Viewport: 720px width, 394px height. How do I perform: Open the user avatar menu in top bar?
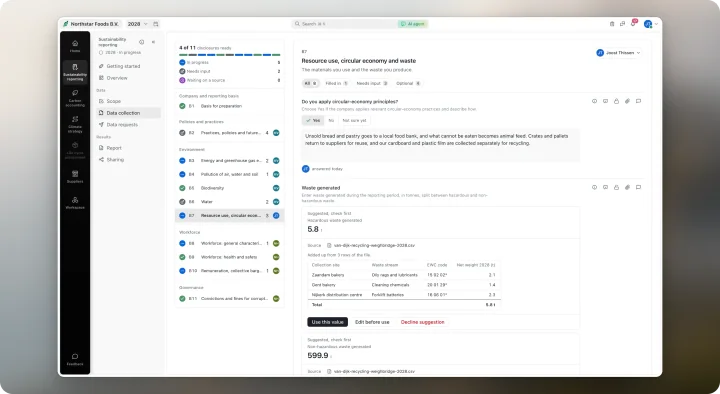point(651,24)
